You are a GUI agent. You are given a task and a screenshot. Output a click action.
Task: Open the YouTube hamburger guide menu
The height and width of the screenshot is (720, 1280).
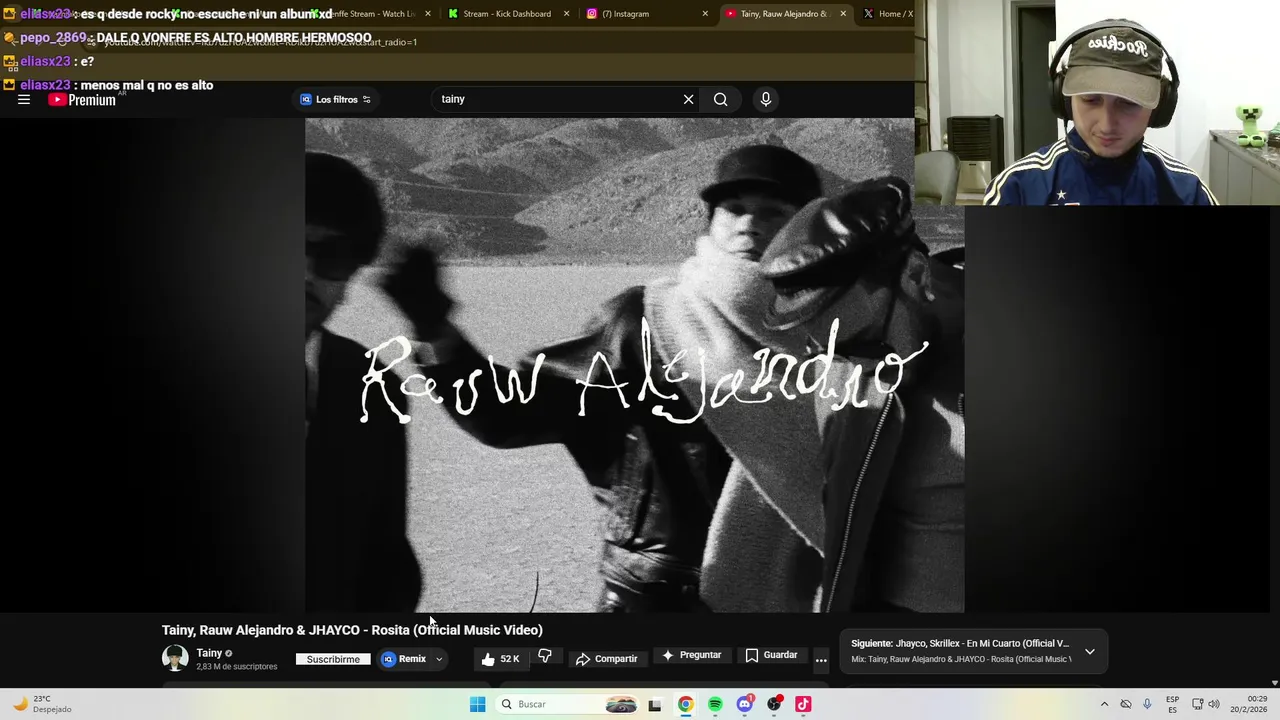[x=24, y=99]
